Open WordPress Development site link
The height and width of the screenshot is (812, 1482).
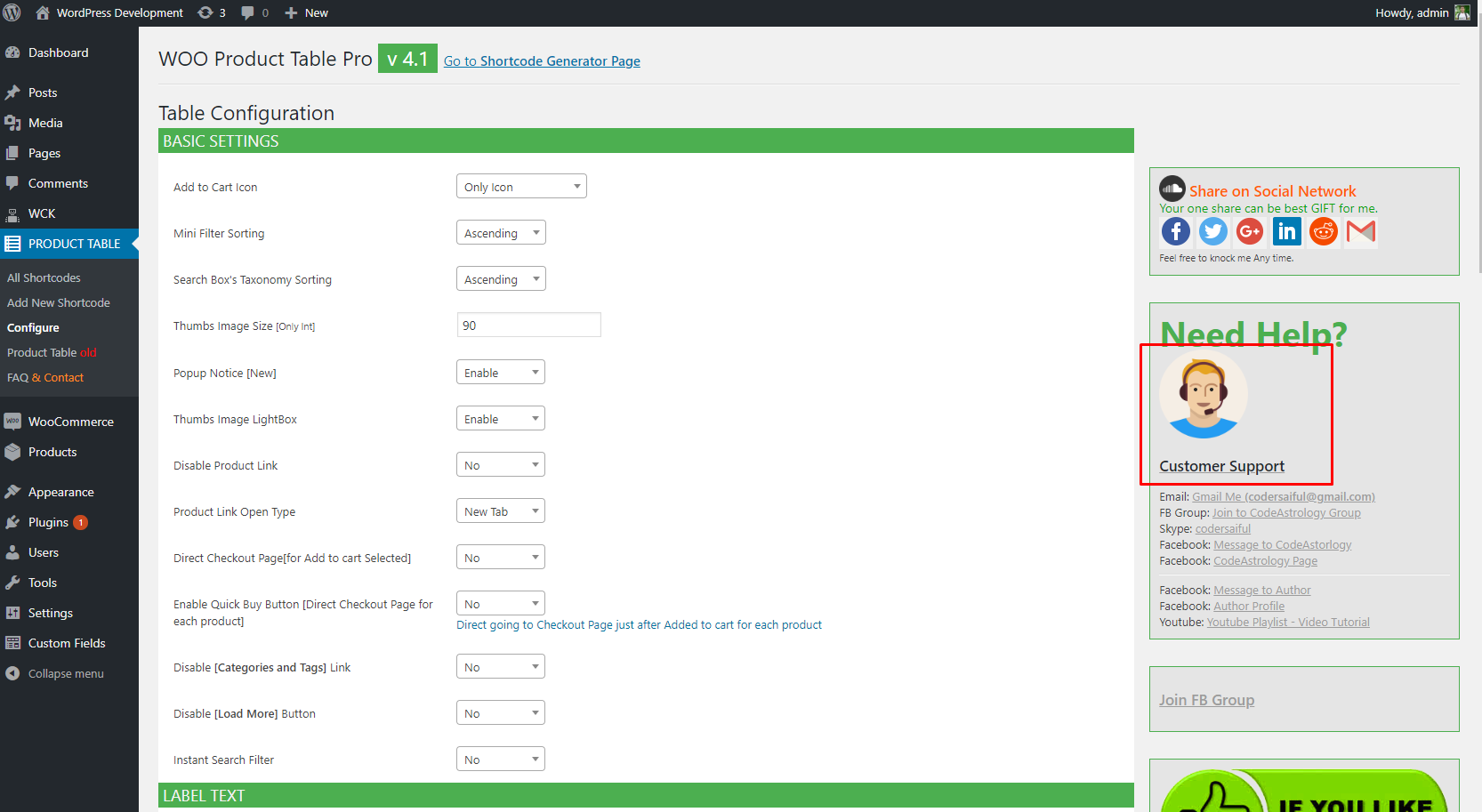(x=109, y=12)
